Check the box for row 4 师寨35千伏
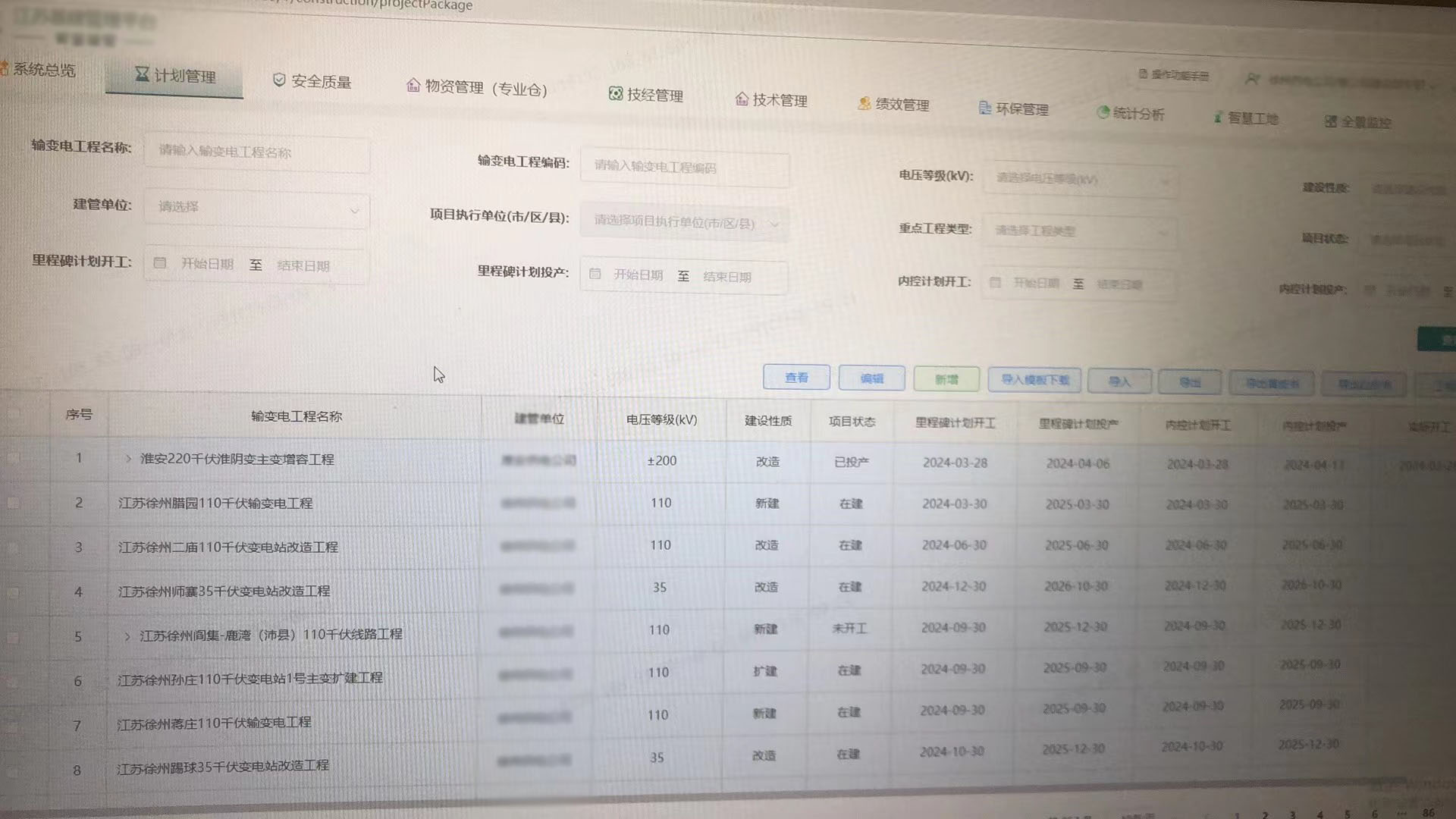 14,591
